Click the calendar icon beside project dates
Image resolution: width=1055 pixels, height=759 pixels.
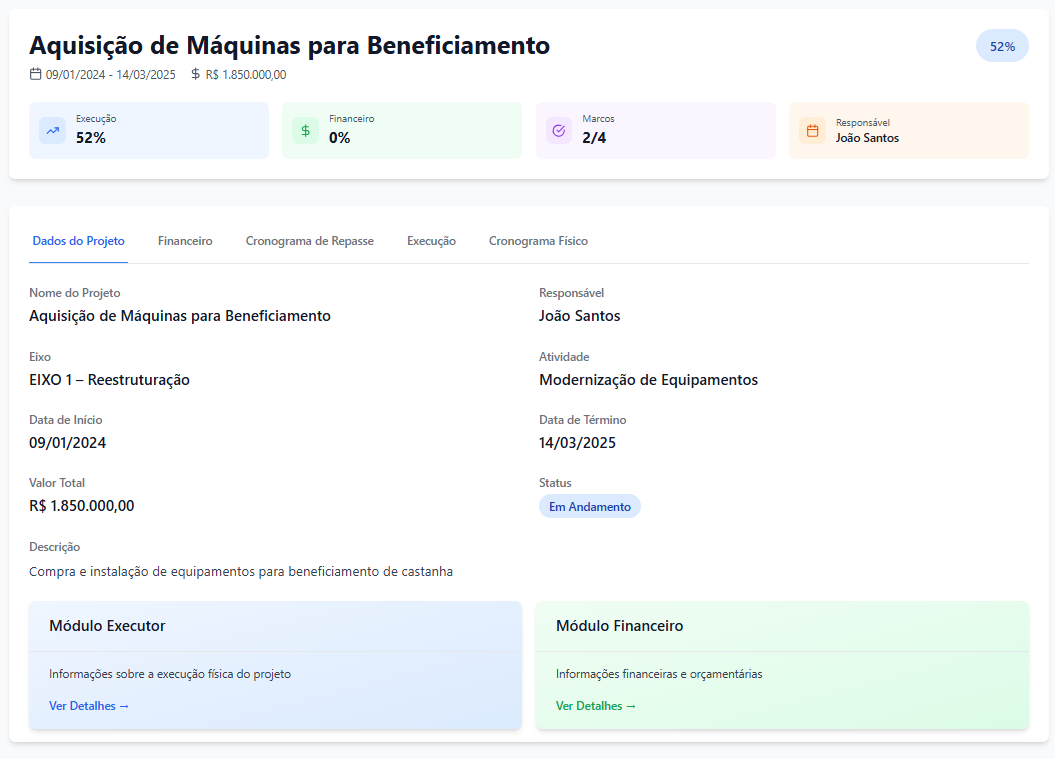click(36, 74)
